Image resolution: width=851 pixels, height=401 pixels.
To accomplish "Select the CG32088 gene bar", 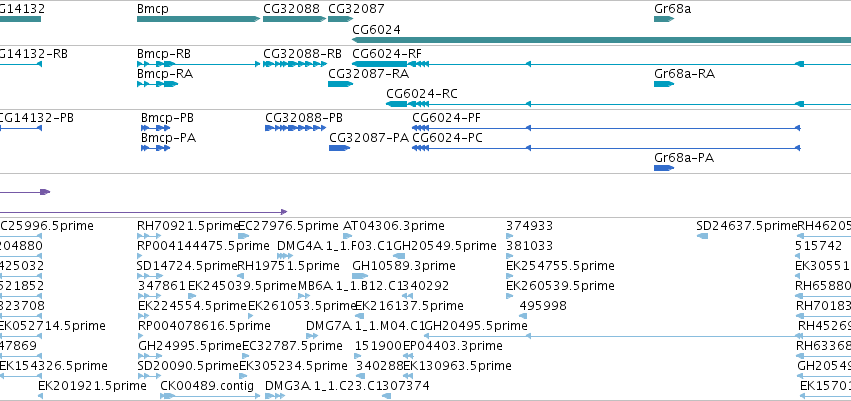I will point(294,19).
